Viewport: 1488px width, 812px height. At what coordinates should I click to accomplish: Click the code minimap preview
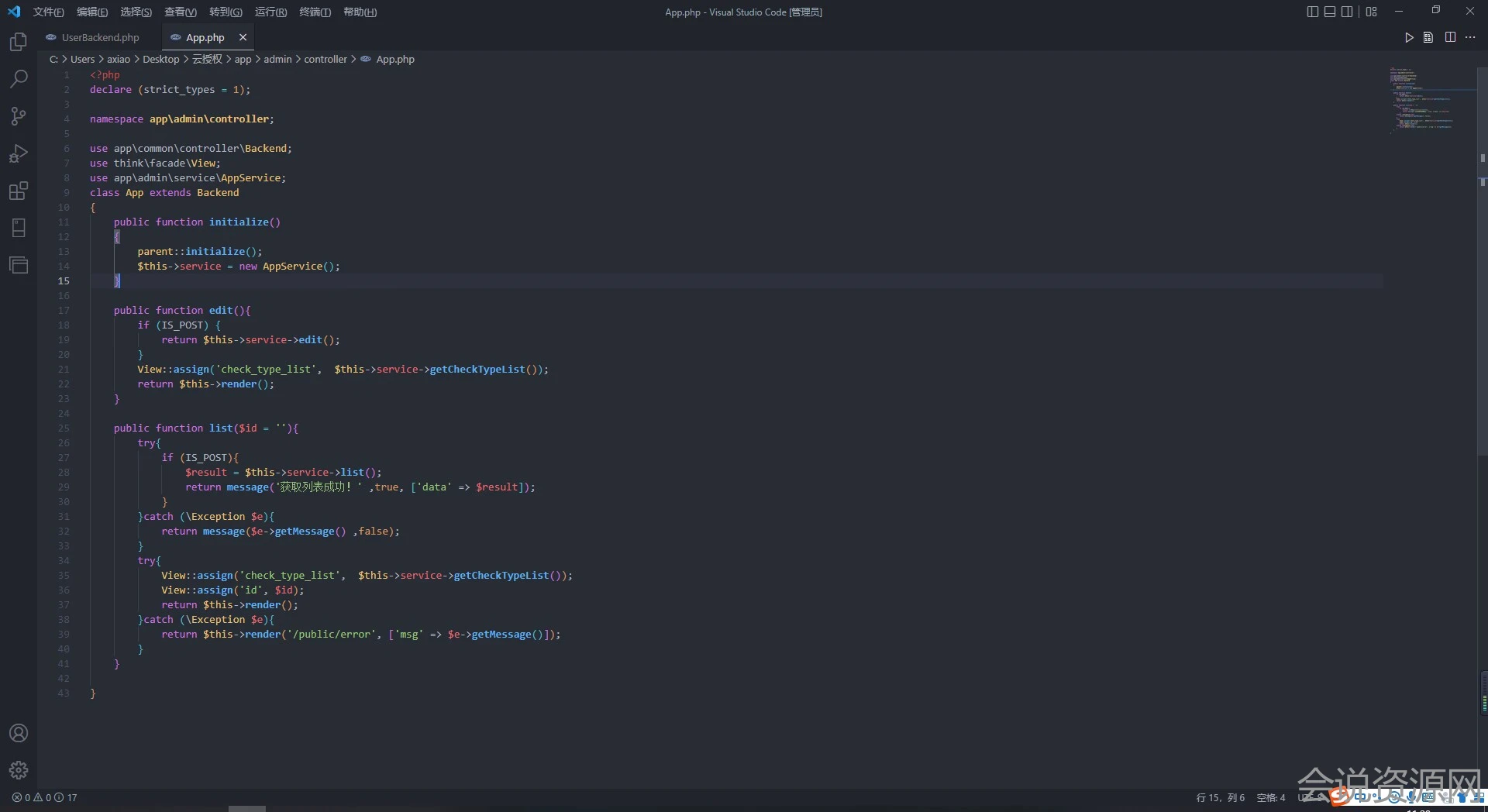tap(1421, 99)
